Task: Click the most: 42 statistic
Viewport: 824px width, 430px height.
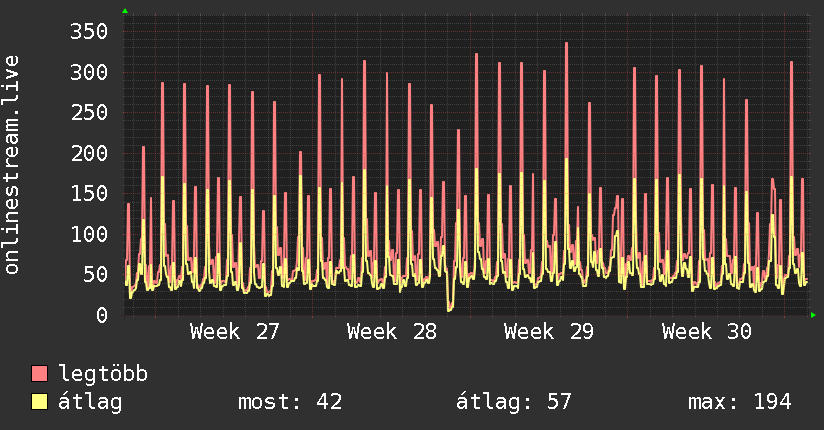Action: pos(290,402)
